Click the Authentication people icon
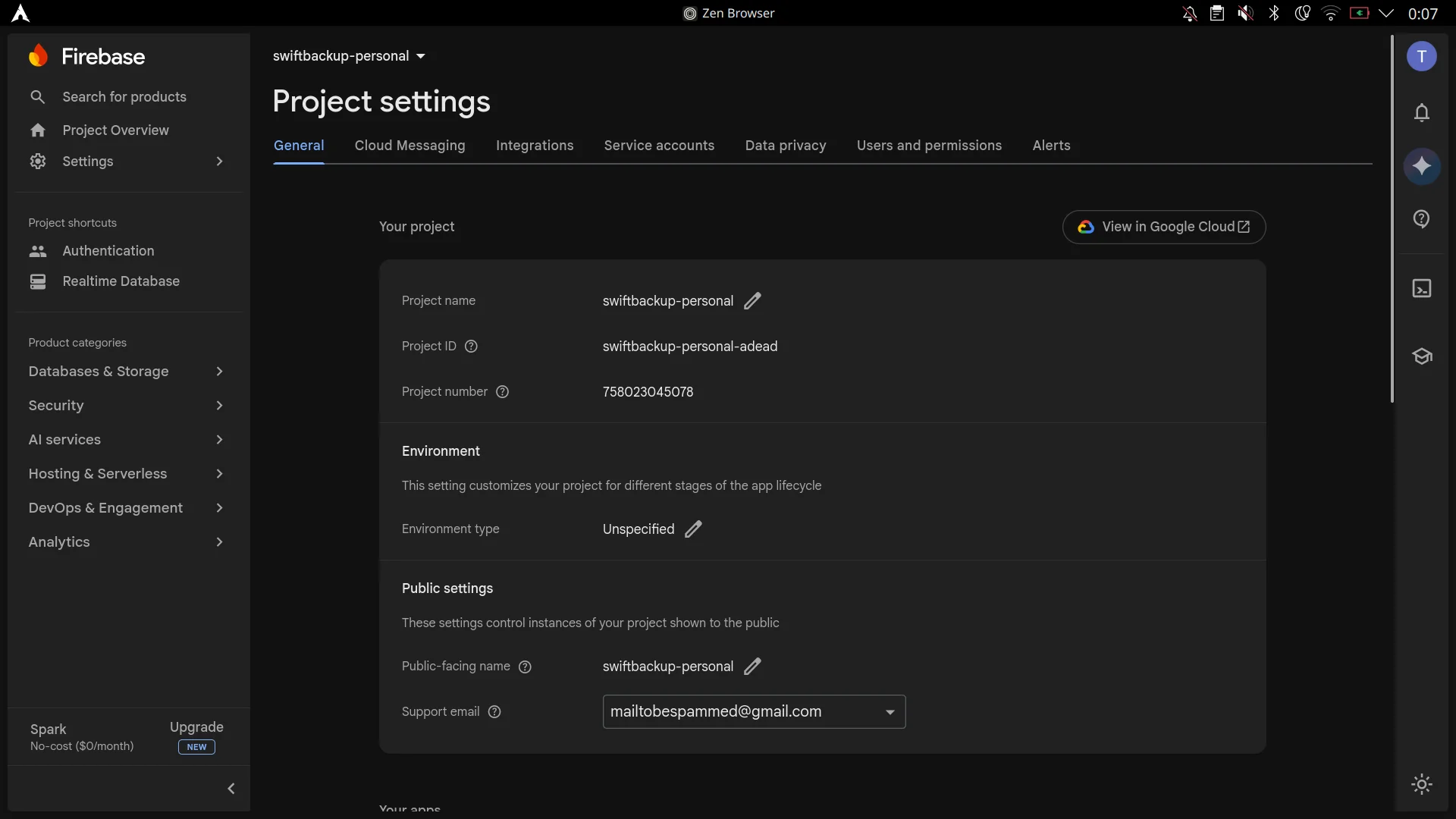Image resolution: width=1456 pixels, height=819 pixels. pyautogui.click(x=38, y=251)
